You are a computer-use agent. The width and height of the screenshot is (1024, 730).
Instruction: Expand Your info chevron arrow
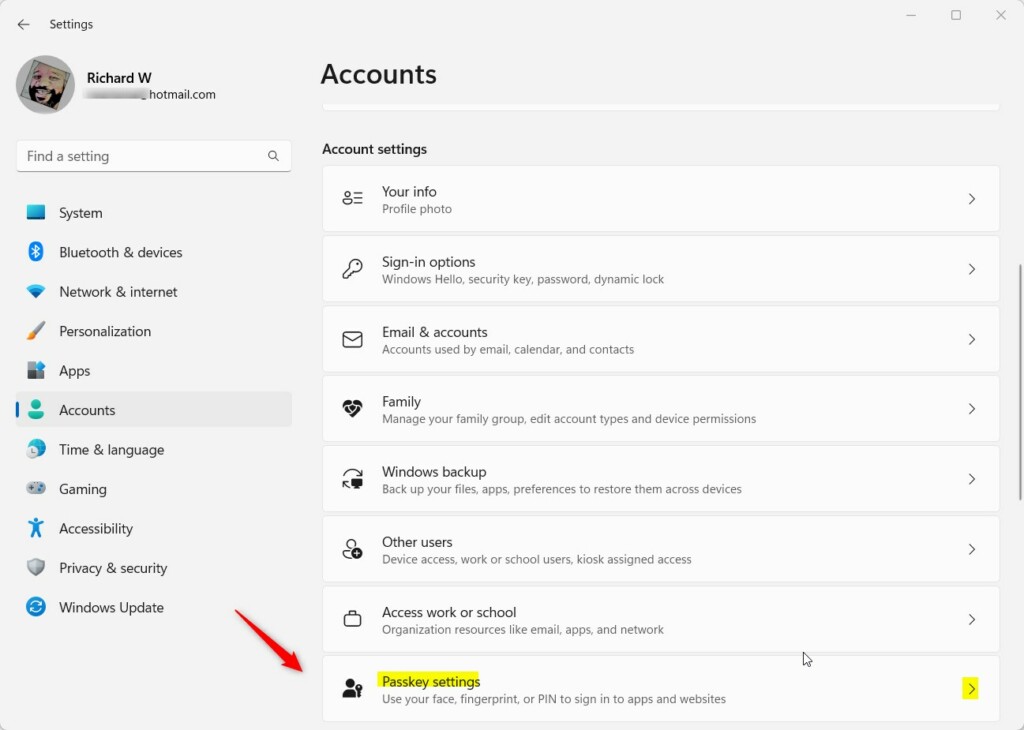(971, 199)
